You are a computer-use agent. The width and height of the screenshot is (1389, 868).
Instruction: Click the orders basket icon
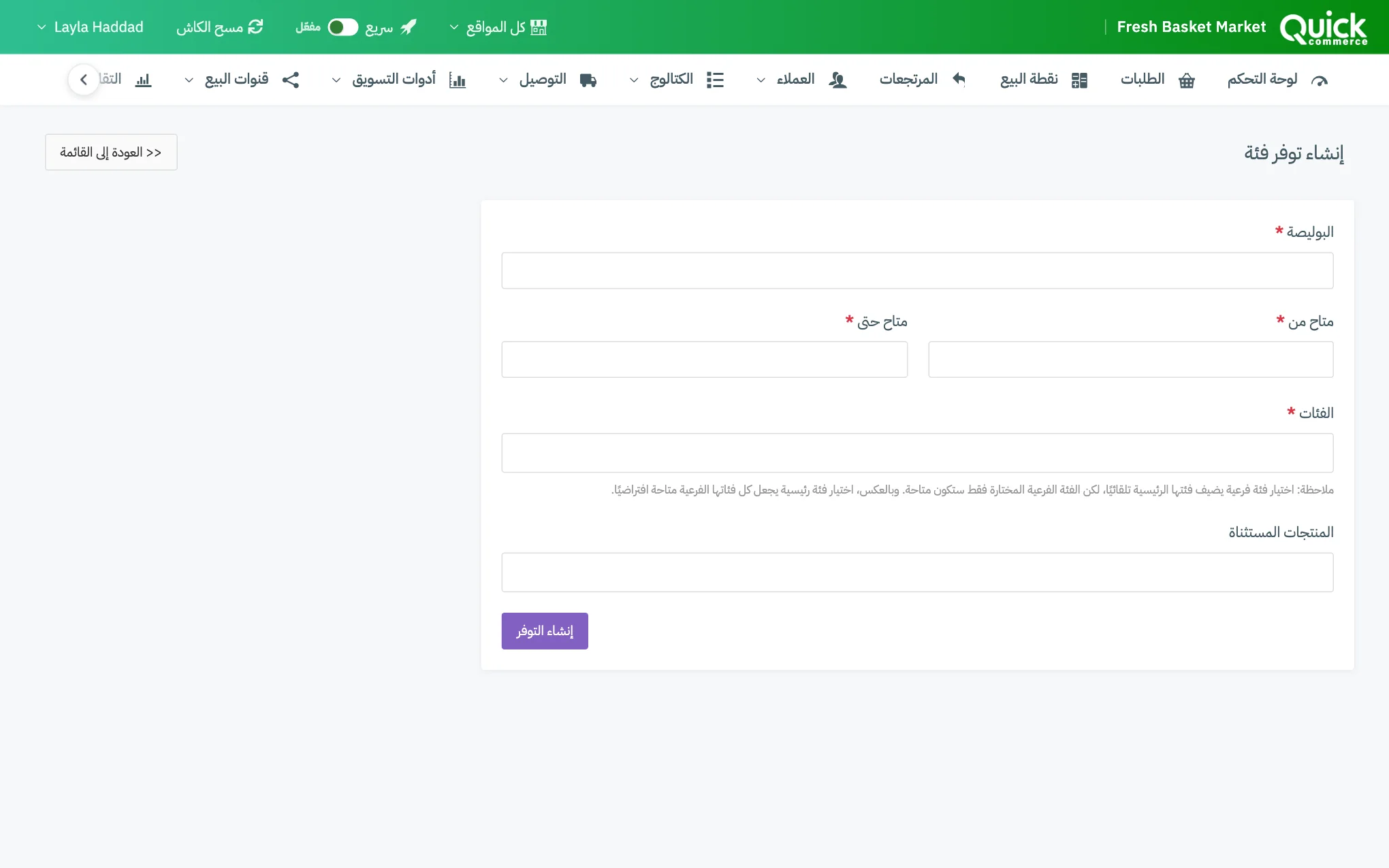click(1187, 80)
